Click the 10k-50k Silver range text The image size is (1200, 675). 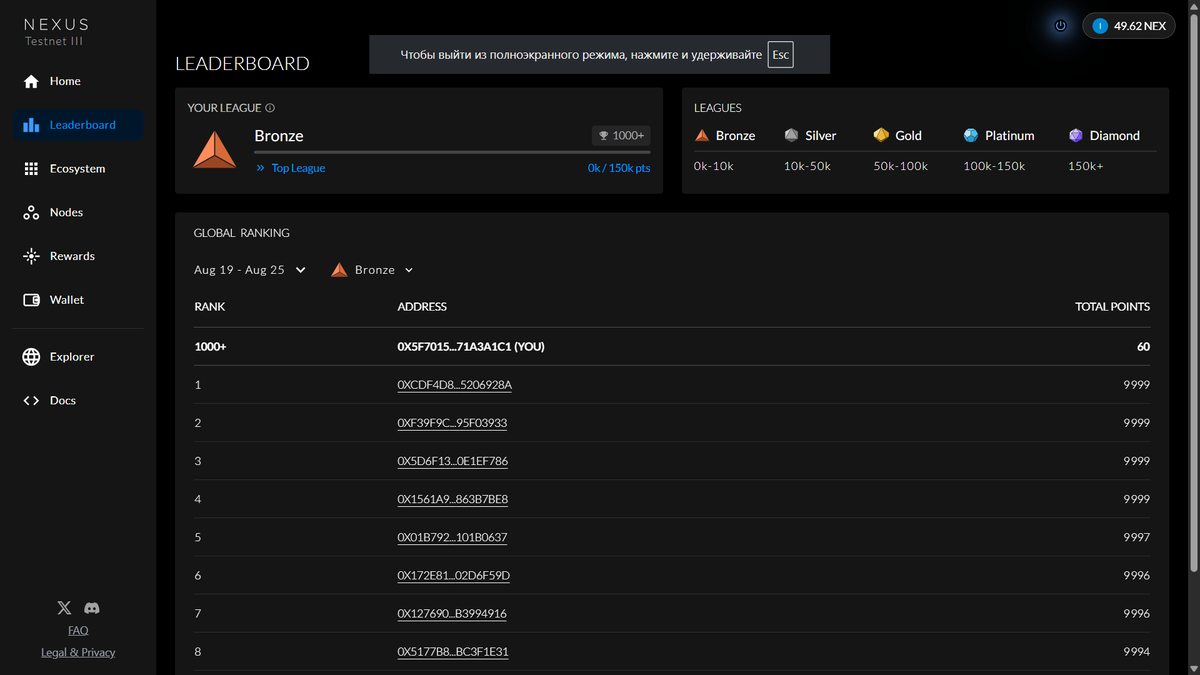[807, 166]
